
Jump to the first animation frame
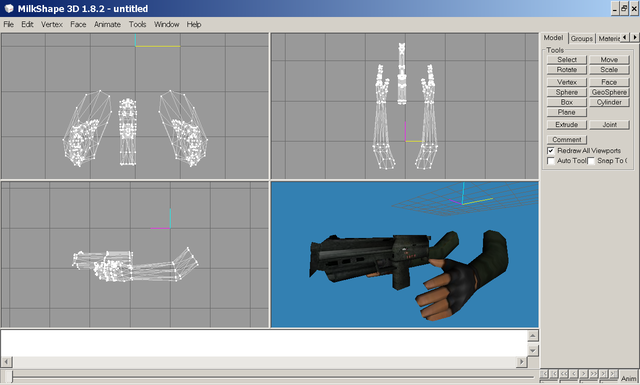pos(544,374)
